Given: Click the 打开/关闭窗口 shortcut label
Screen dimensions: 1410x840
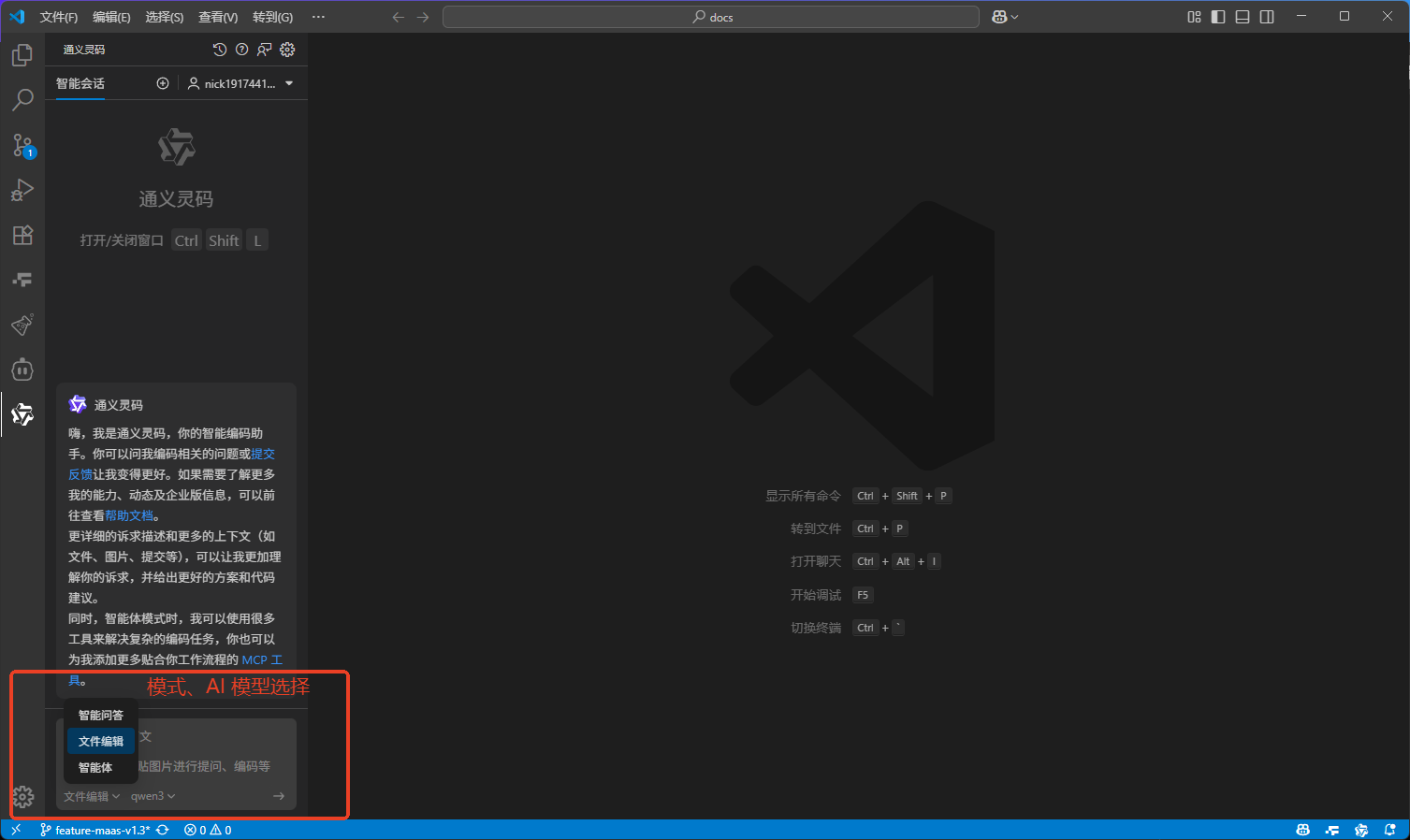Looking at the screenshot, I should (x=122, y=240).
